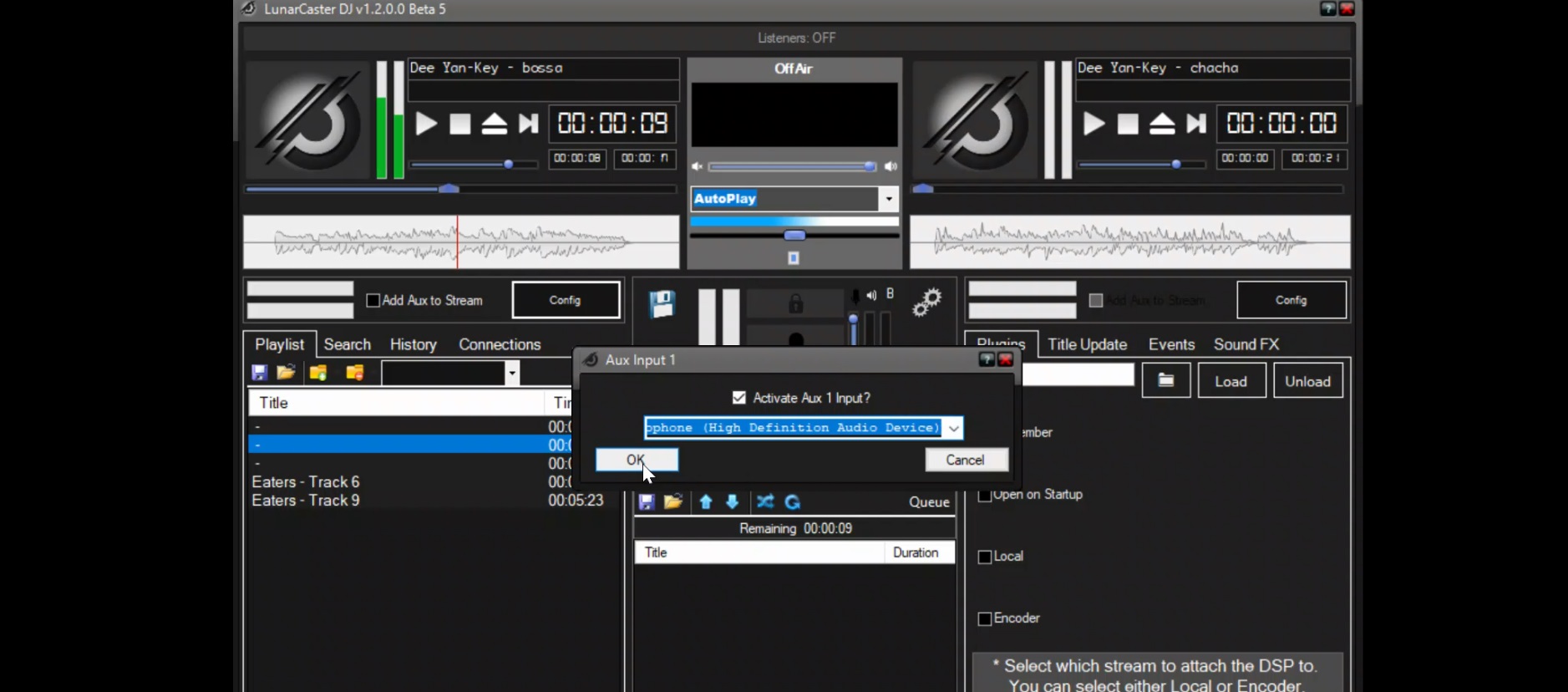The height and width of the screenshot is (692, 1568).
Task: Open the Events tab
Action: [1171, 344]
